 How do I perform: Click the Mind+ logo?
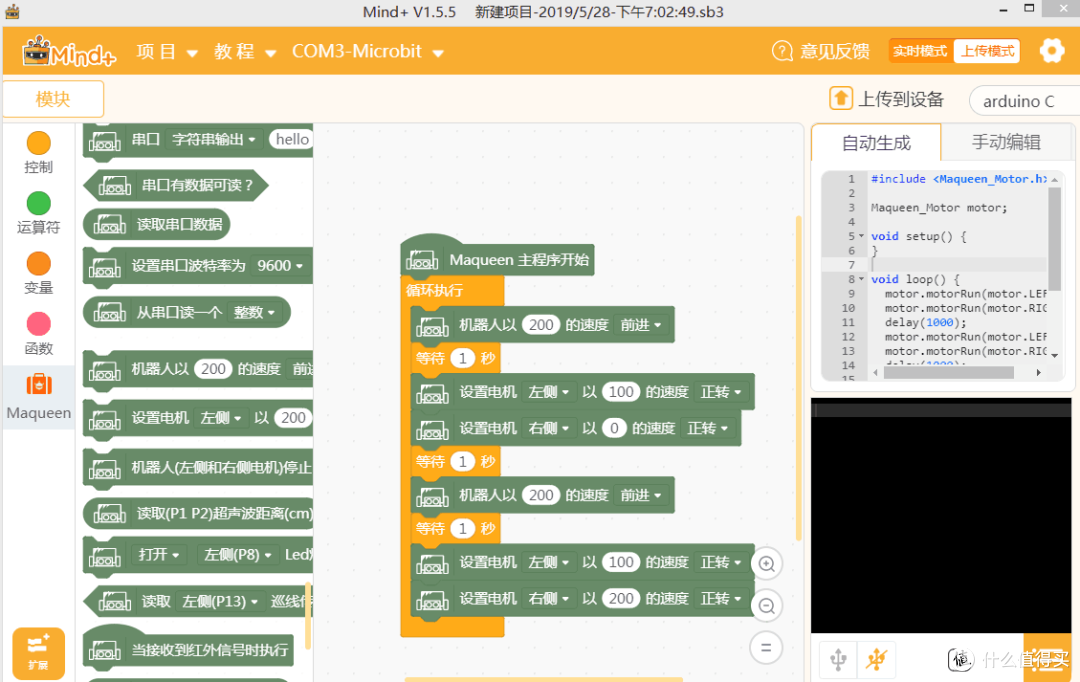tap(68, 52)
